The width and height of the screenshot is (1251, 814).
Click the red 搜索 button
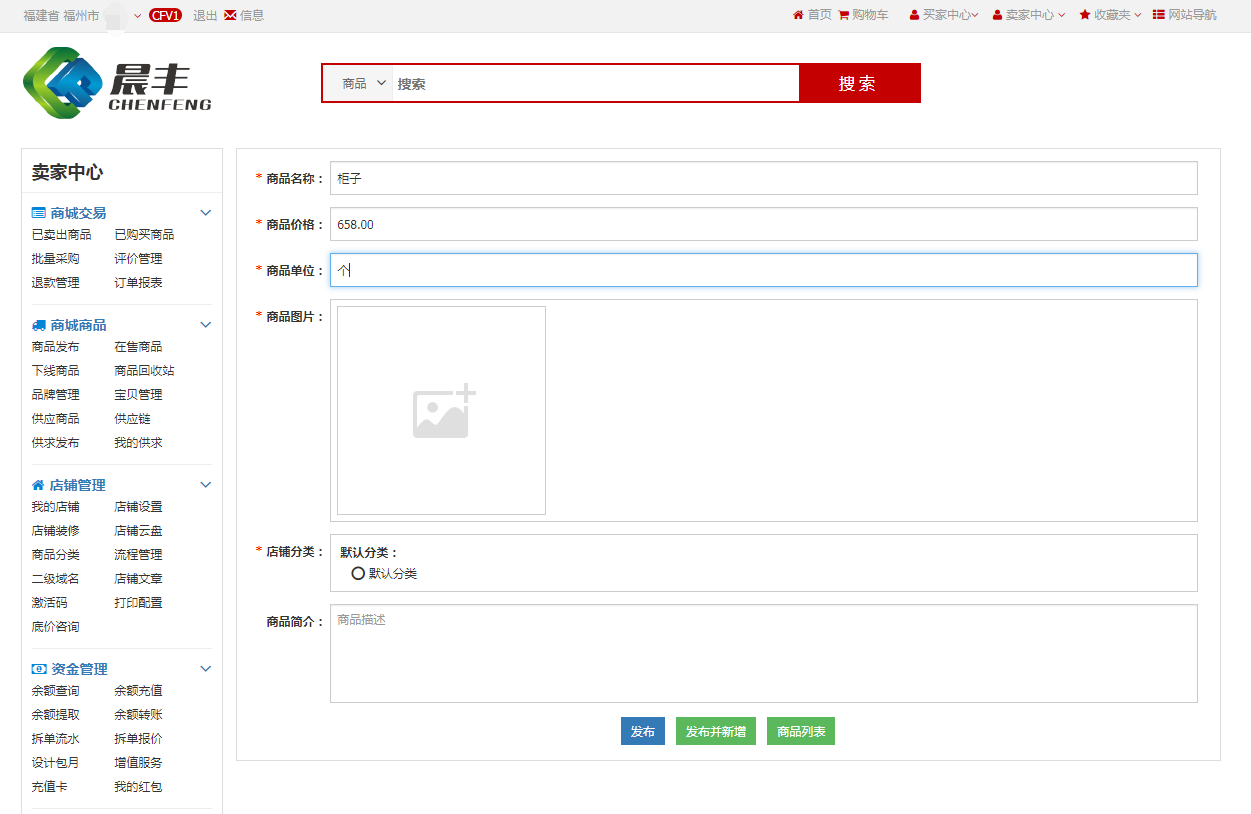(x=859, y=83)
